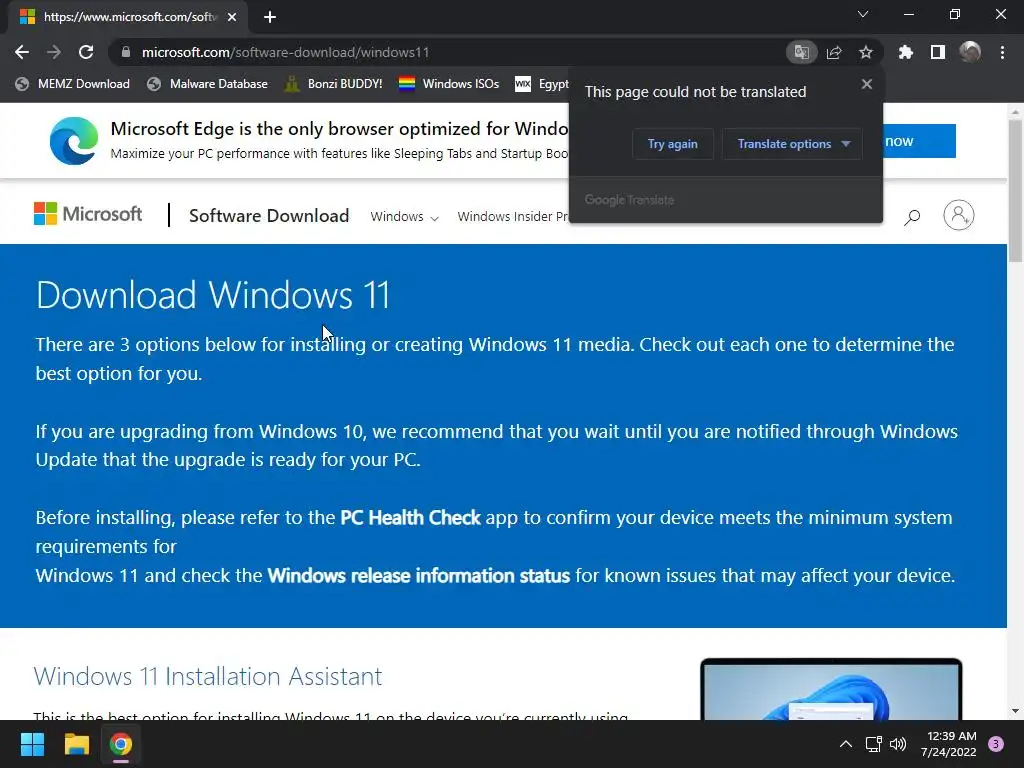This screenshot has height=768, width=1024.
Task: Click the sign-in account icon
Action: click(x=959, y=215)
